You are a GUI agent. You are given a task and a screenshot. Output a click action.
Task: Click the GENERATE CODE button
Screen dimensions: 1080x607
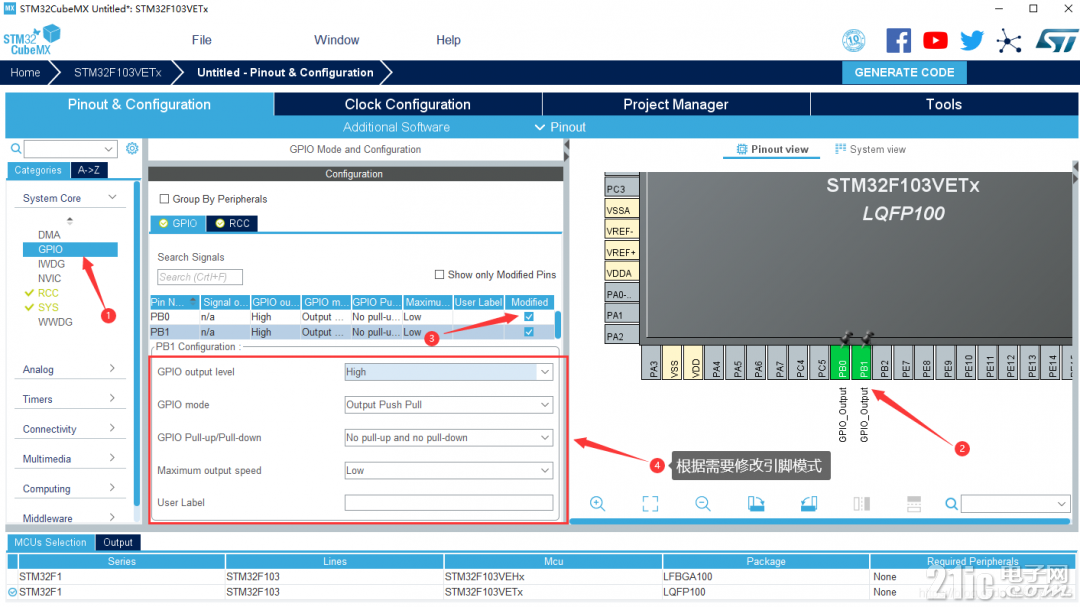pos(904,72)
